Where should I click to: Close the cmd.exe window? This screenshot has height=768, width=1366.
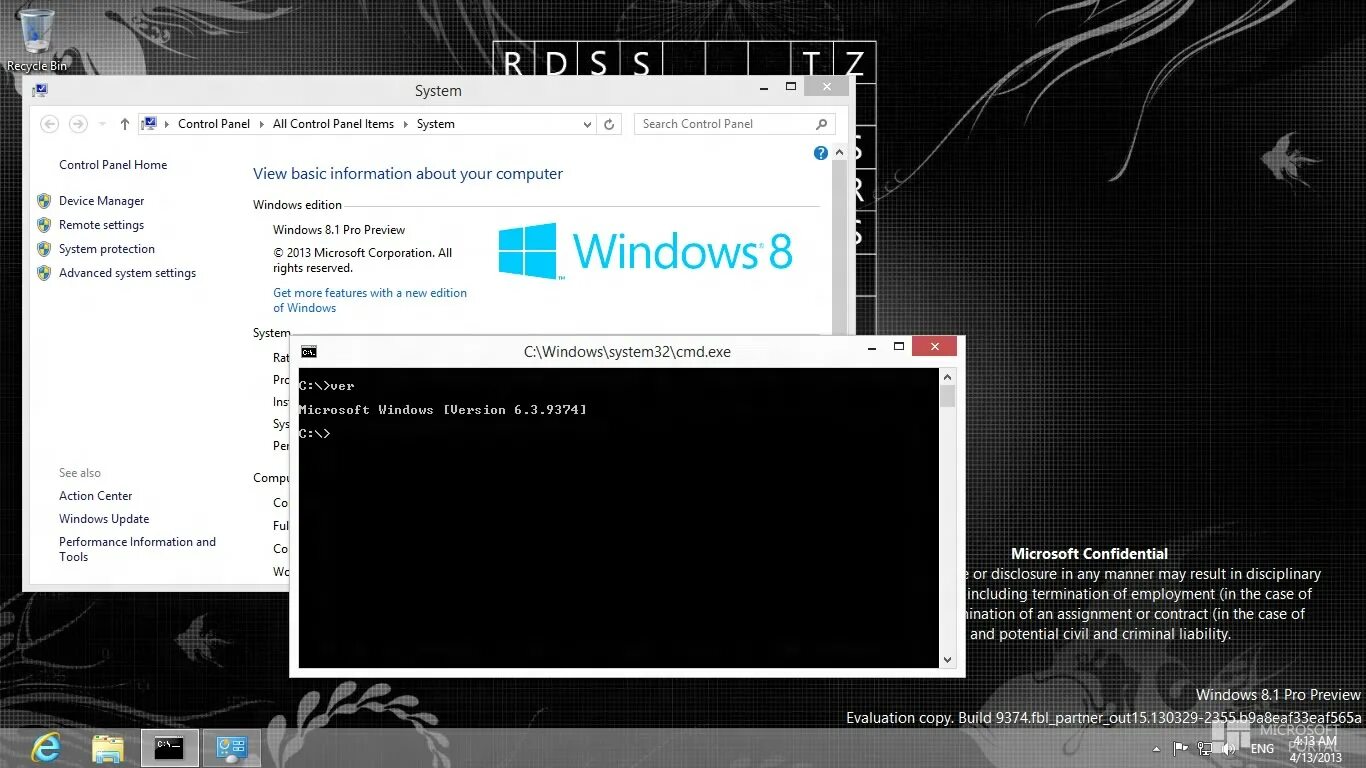934,346
